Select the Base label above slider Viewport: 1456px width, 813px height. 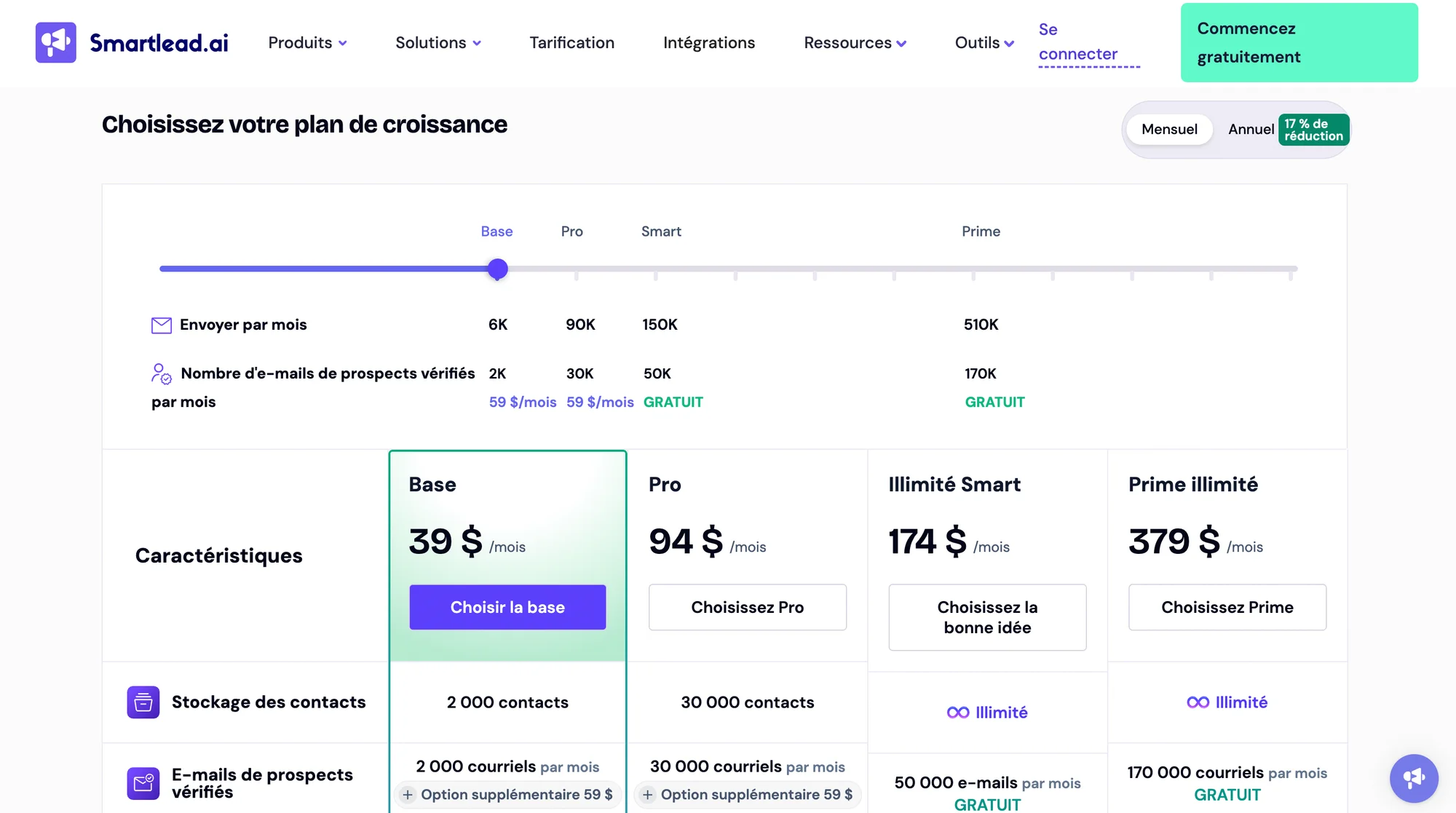pyautogui.click(x=496, y=231)
